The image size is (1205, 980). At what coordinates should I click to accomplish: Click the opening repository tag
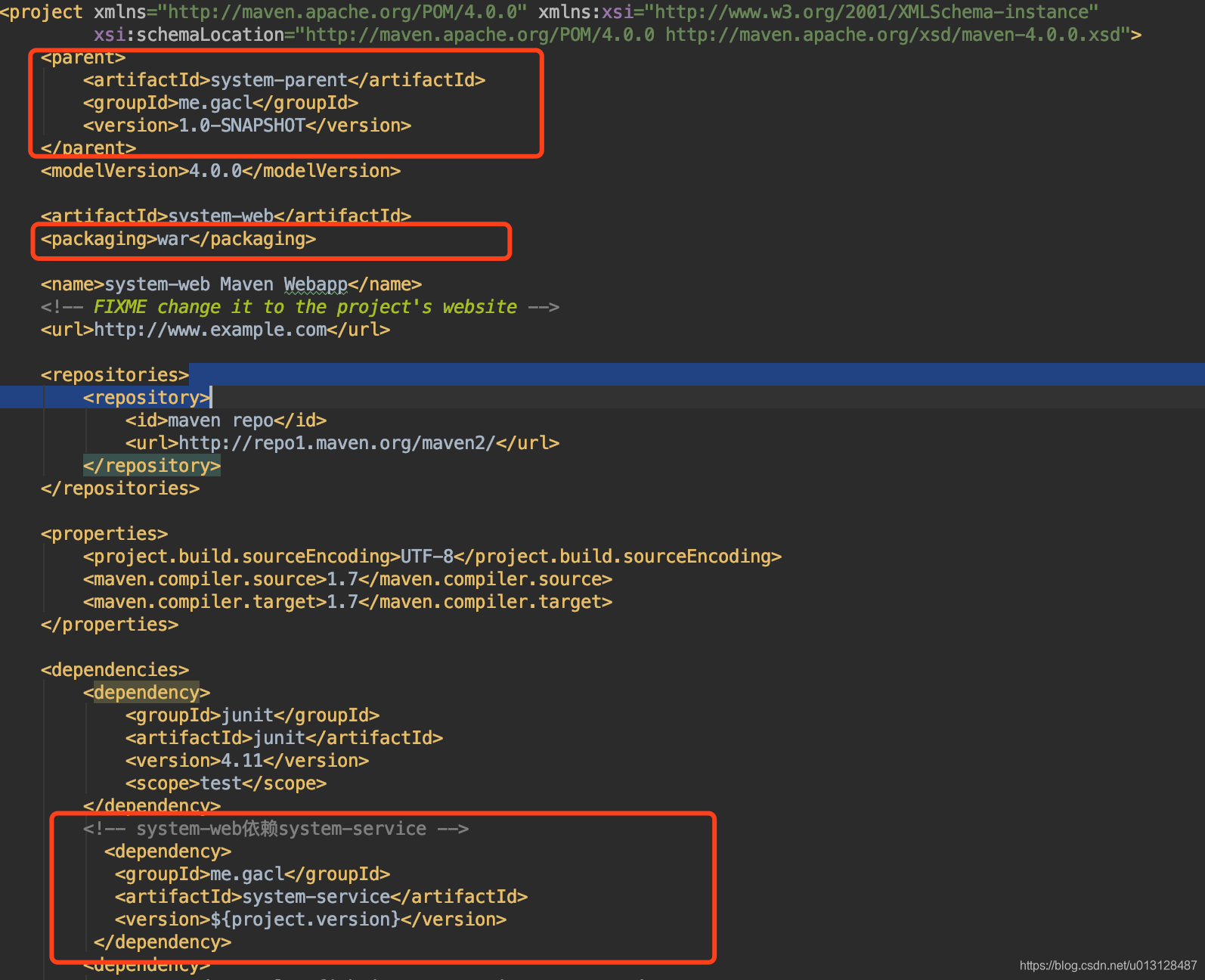(147, 398)
